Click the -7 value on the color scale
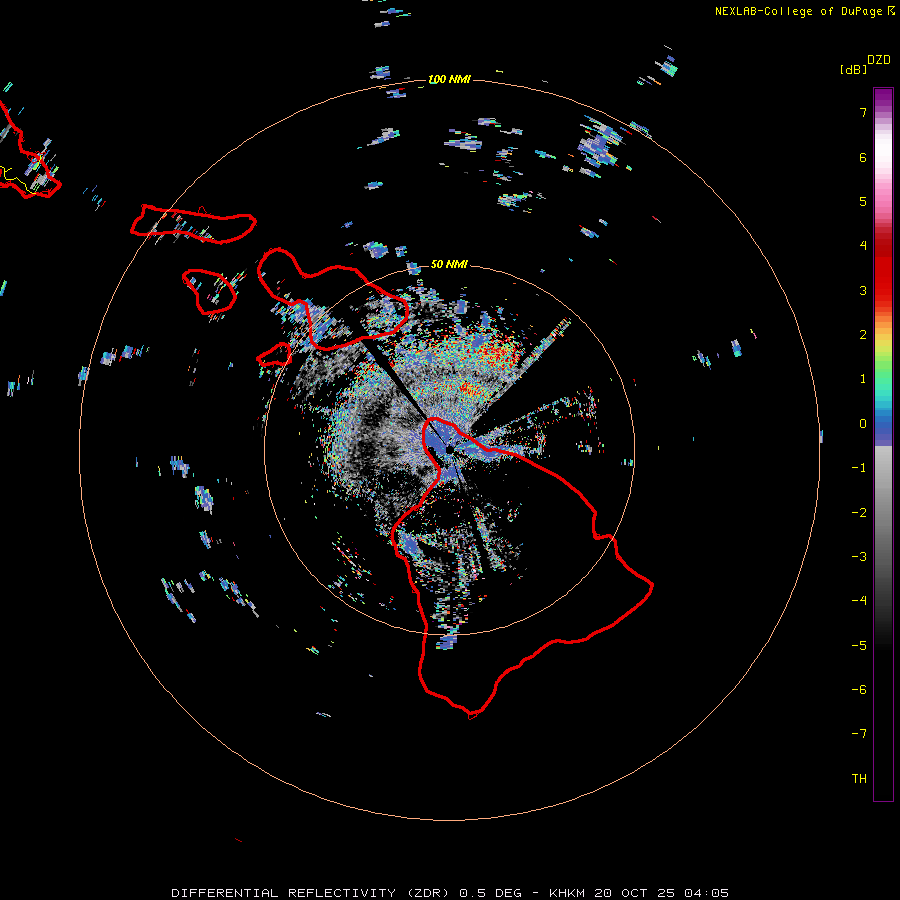The image size is (900, 900). (859, 734)
